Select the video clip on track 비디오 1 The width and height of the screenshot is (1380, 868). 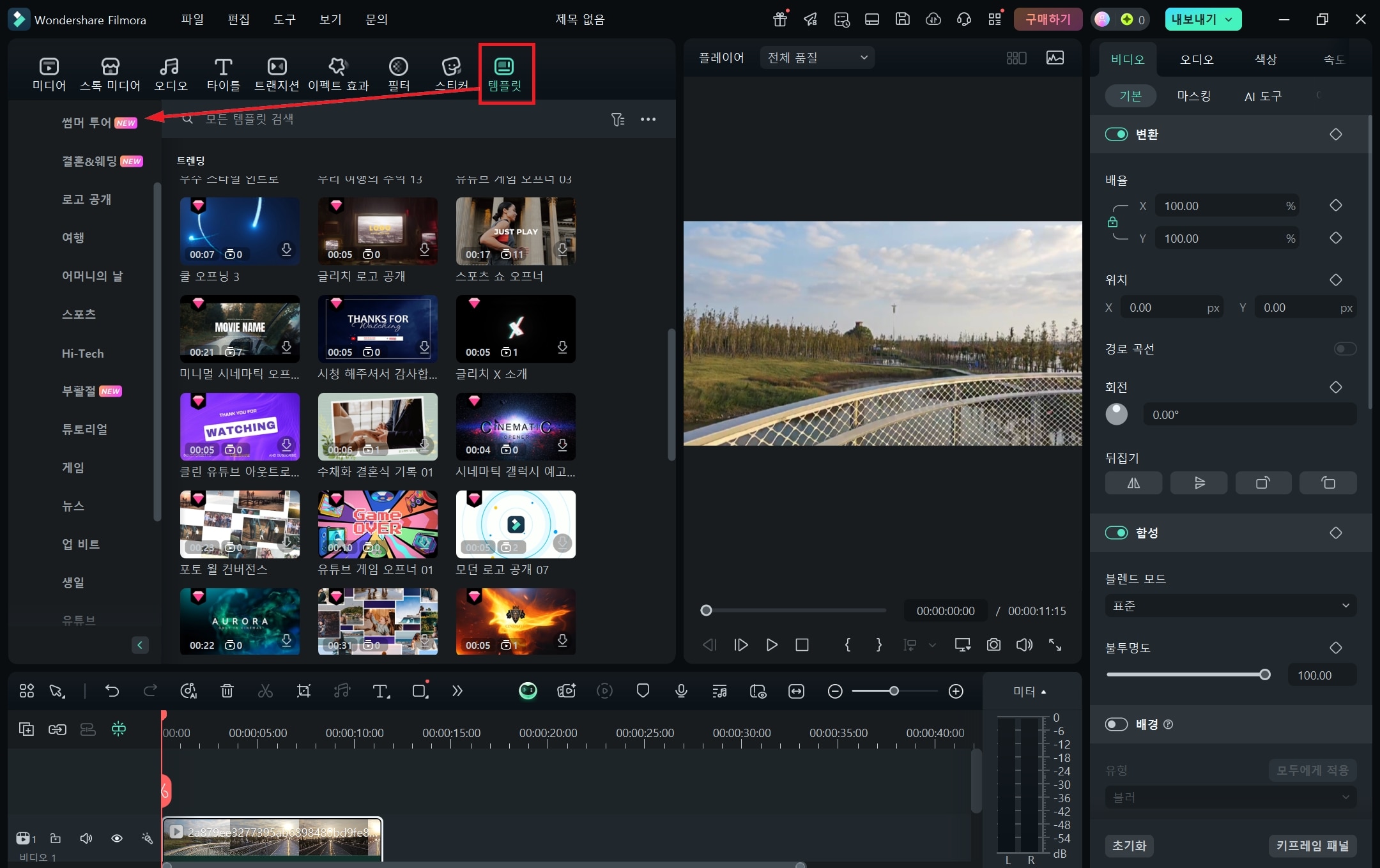273,839
